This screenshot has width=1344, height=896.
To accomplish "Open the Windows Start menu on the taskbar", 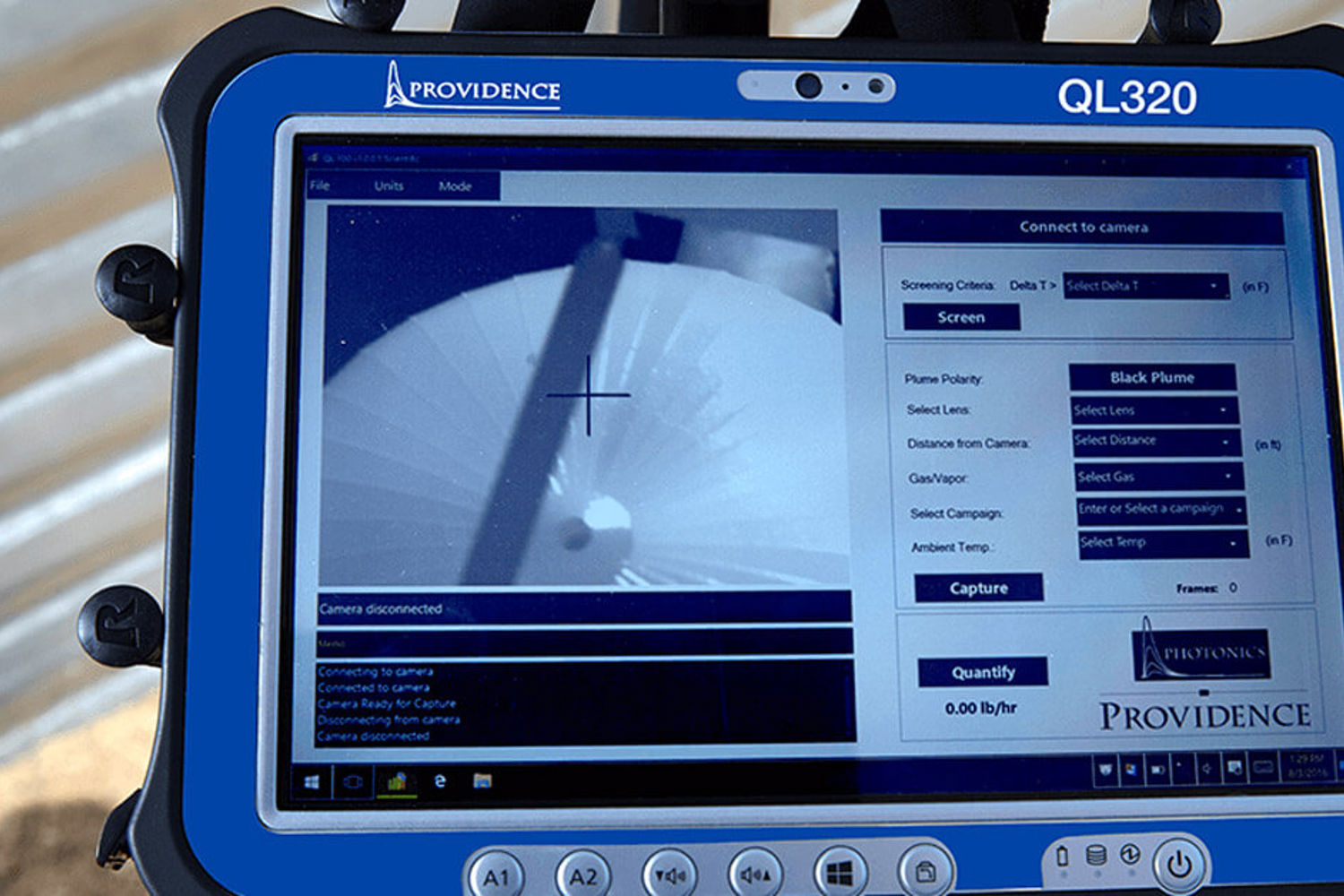I will [312, 782].
